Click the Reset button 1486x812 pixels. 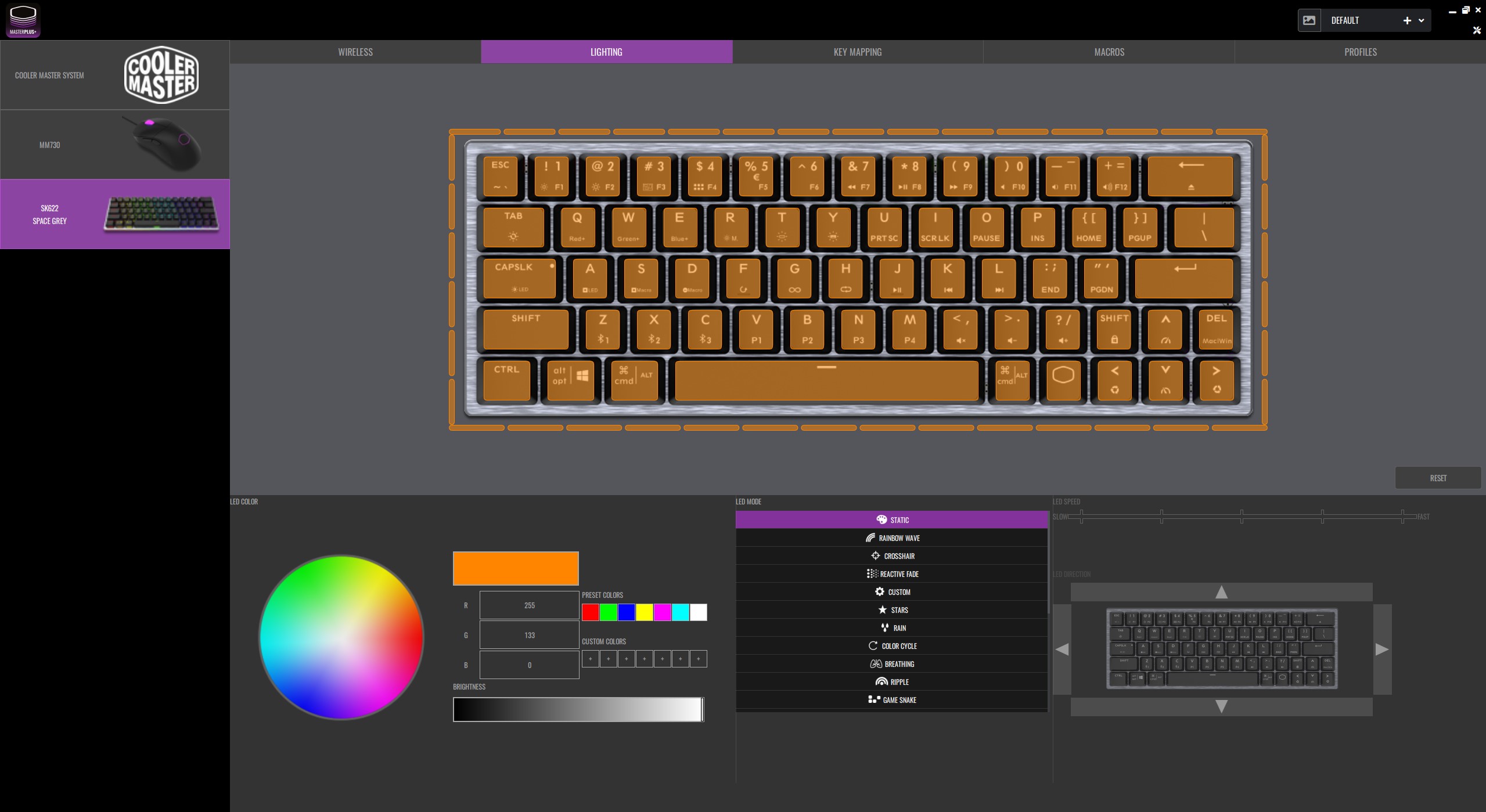click(x=1437, y=478)
